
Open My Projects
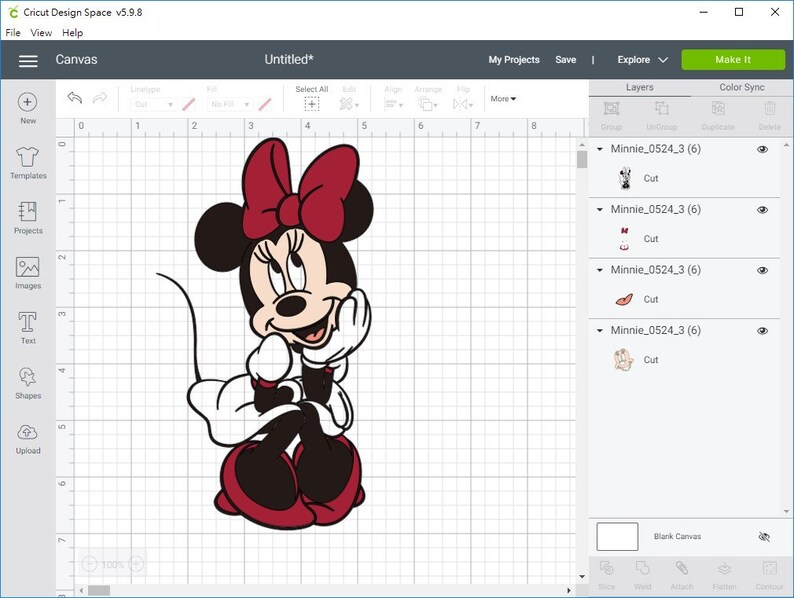pos(514,60)
